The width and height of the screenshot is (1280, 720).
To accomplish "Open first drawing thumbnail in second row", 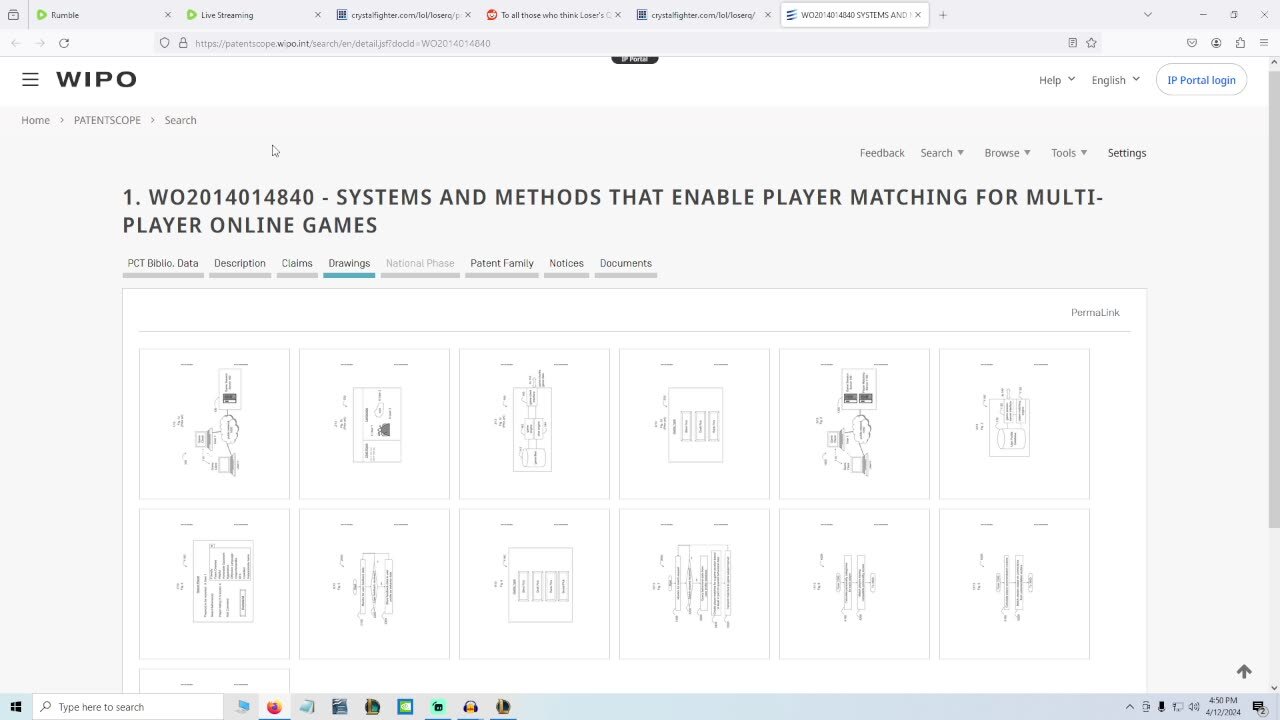I will (x=214, y=584).
